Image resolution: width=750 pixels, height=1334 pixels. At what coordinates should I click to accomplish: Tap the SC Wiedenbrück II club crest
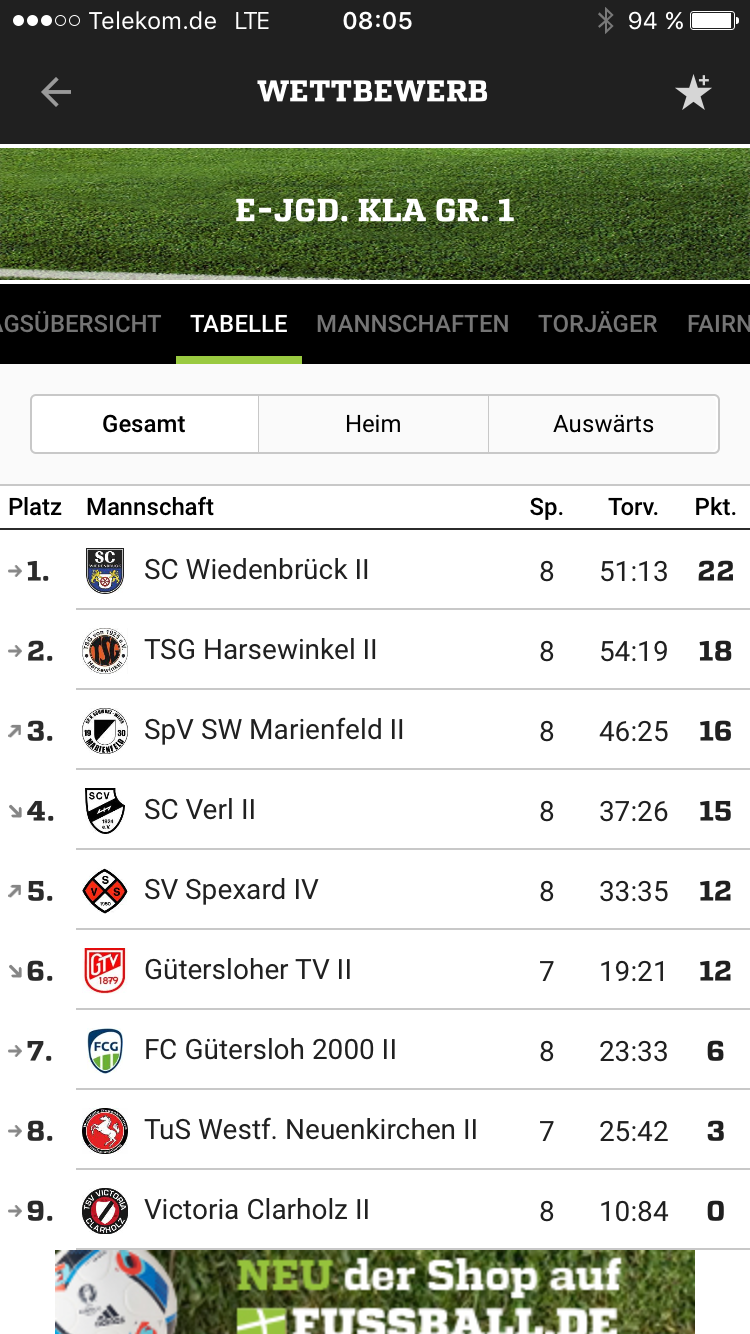pos(105,570)
